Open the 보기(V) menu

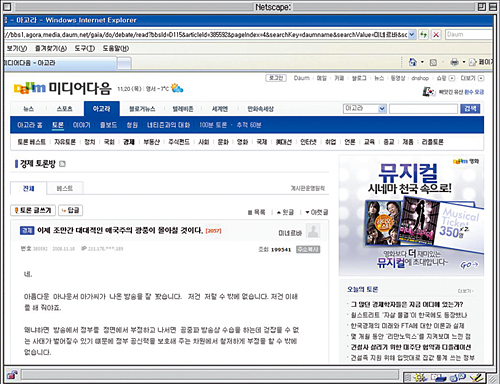[16, 48]
